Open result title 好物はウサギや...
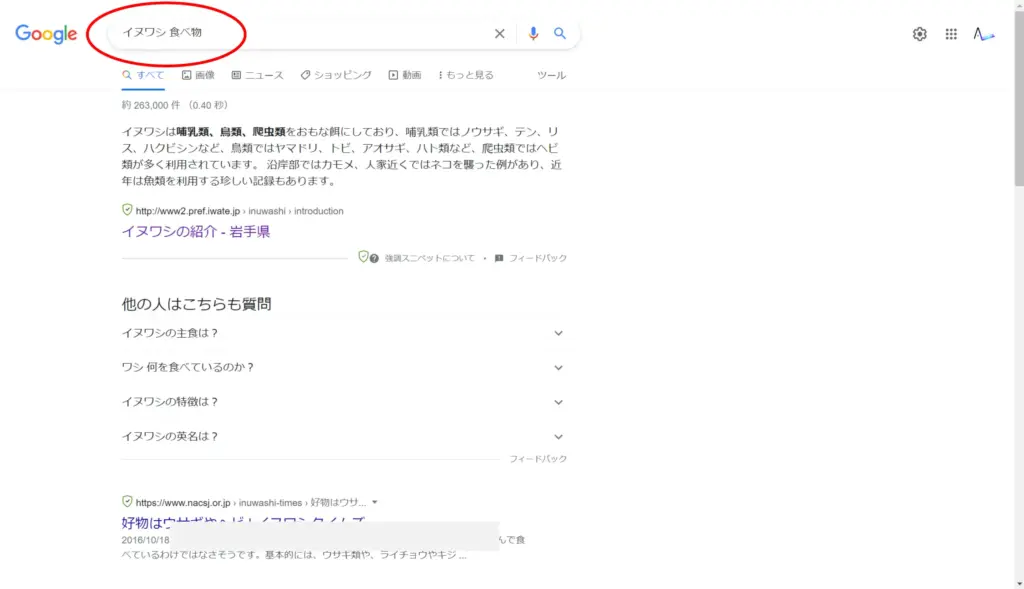This screenshot has height=589, width=1024. coord(243,522)
